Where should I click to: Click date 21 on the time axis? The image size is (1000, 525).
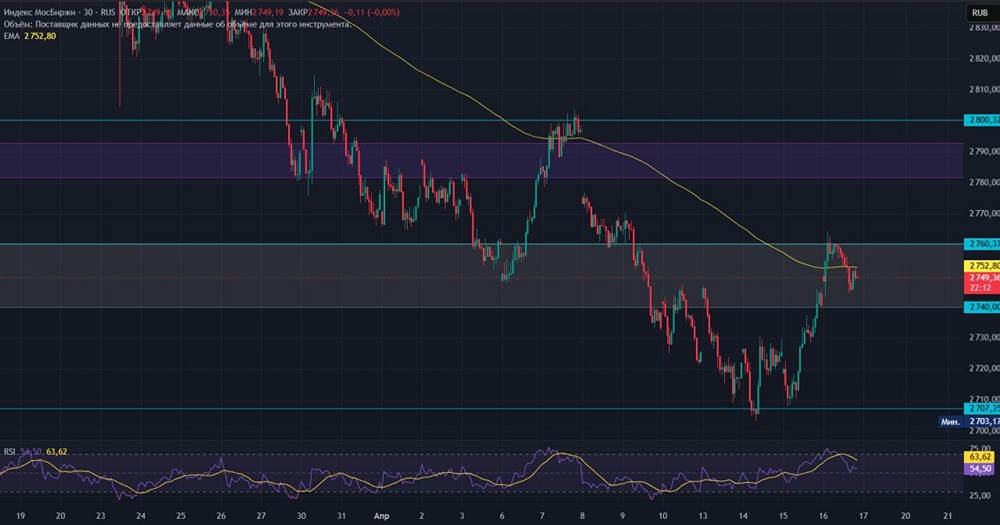pyautogui.click(x=947, y=515)
